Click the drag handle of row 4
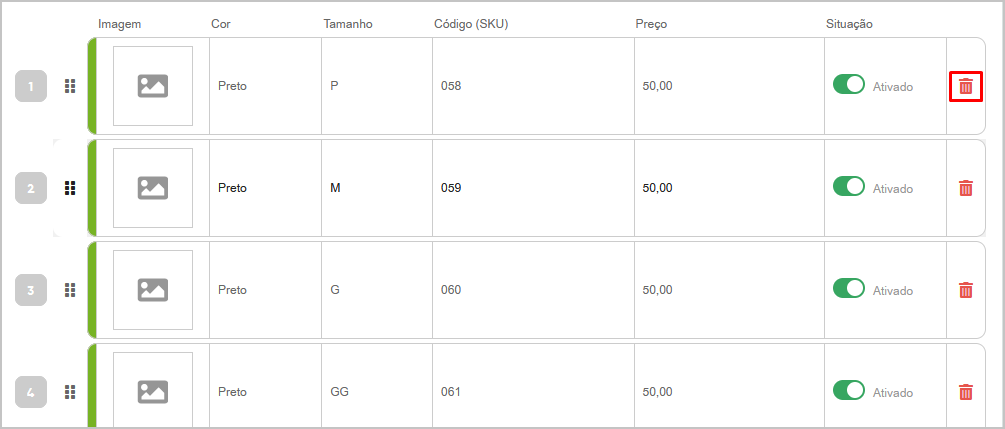Screen dimensions: 1005x429 (x=71, y=392)
